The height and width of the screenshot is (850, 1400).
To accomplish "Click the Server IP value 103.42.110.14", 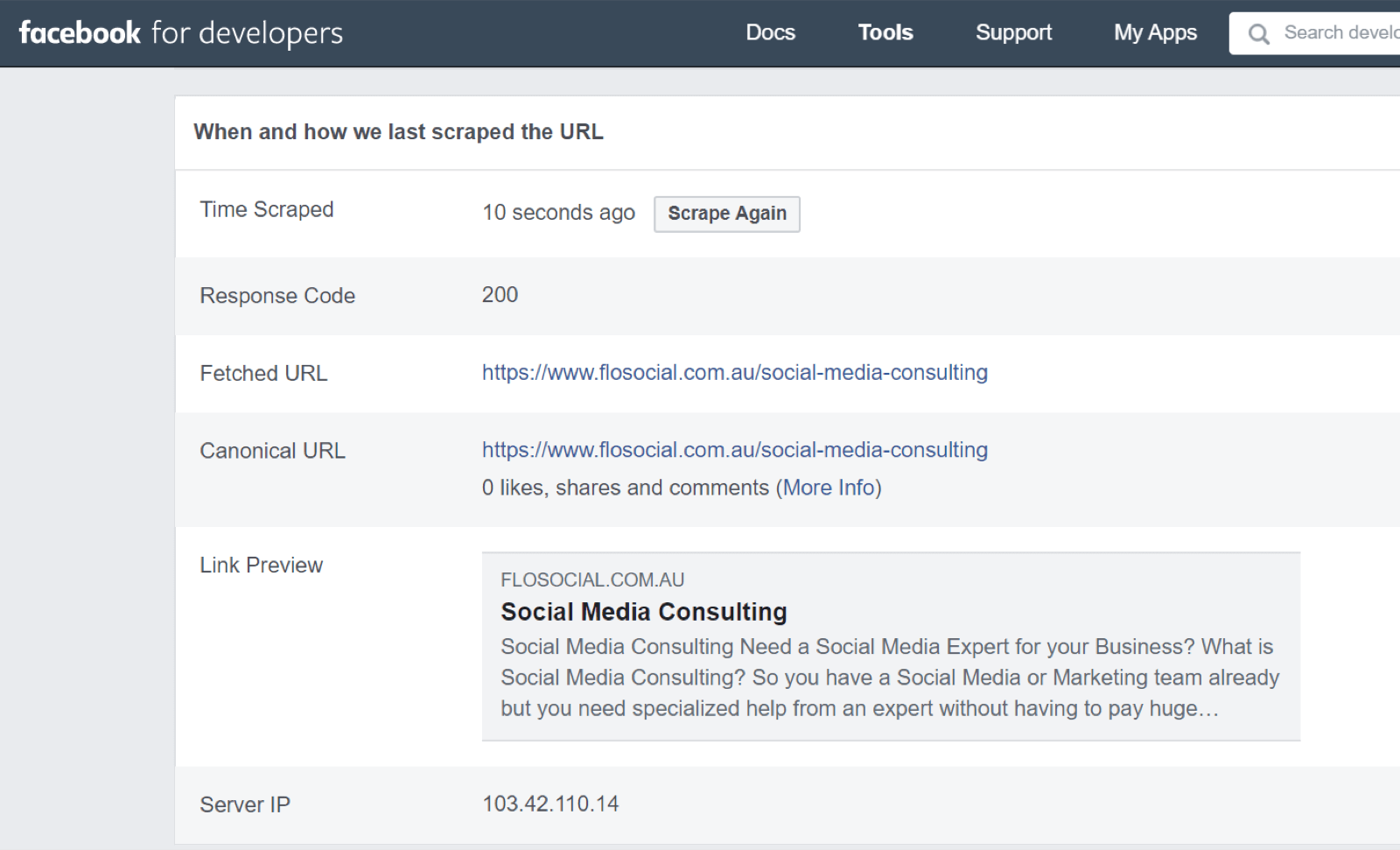I will pyautogui.click(x=550, y=804).
